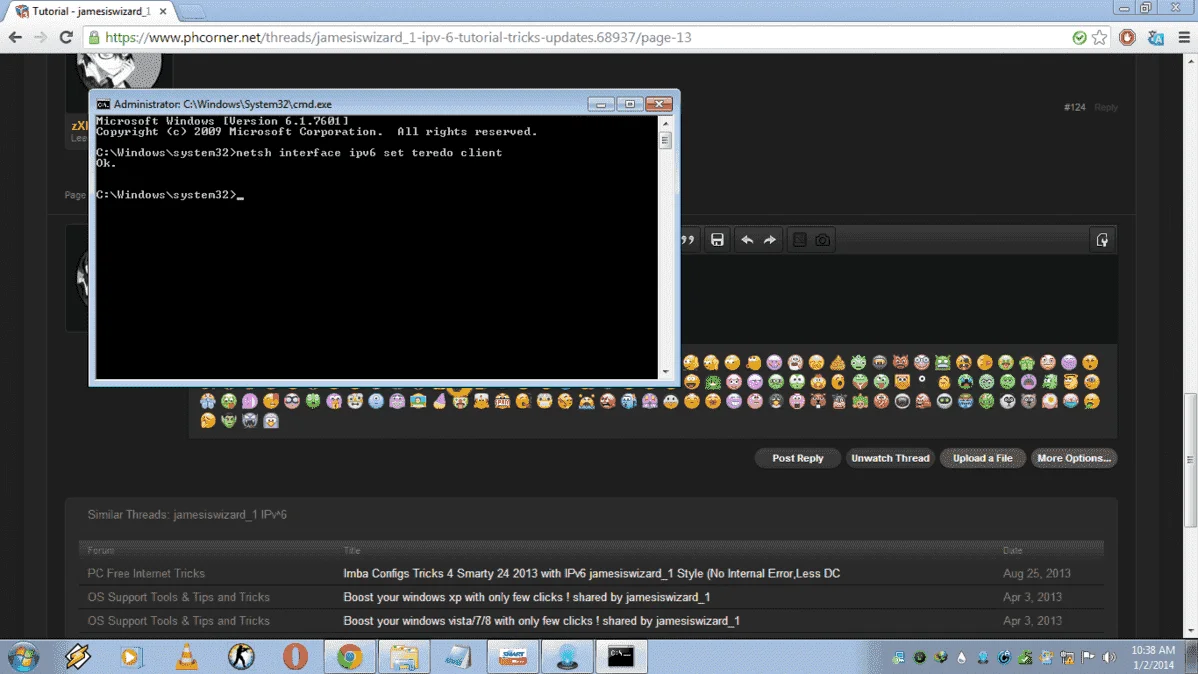
Task: Launch Winamp from the taskbar
Action: (77, 656)
